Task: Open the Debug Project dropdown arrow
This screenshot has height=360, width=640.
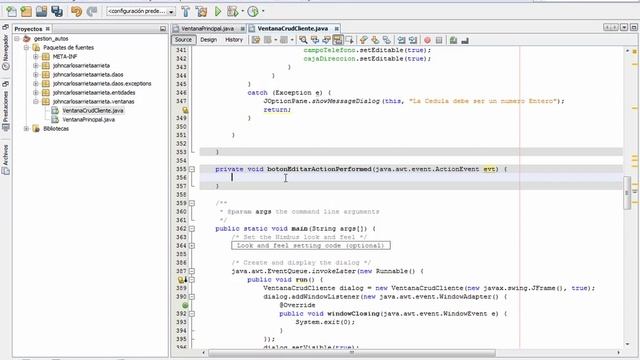Action: coord(242,11)
